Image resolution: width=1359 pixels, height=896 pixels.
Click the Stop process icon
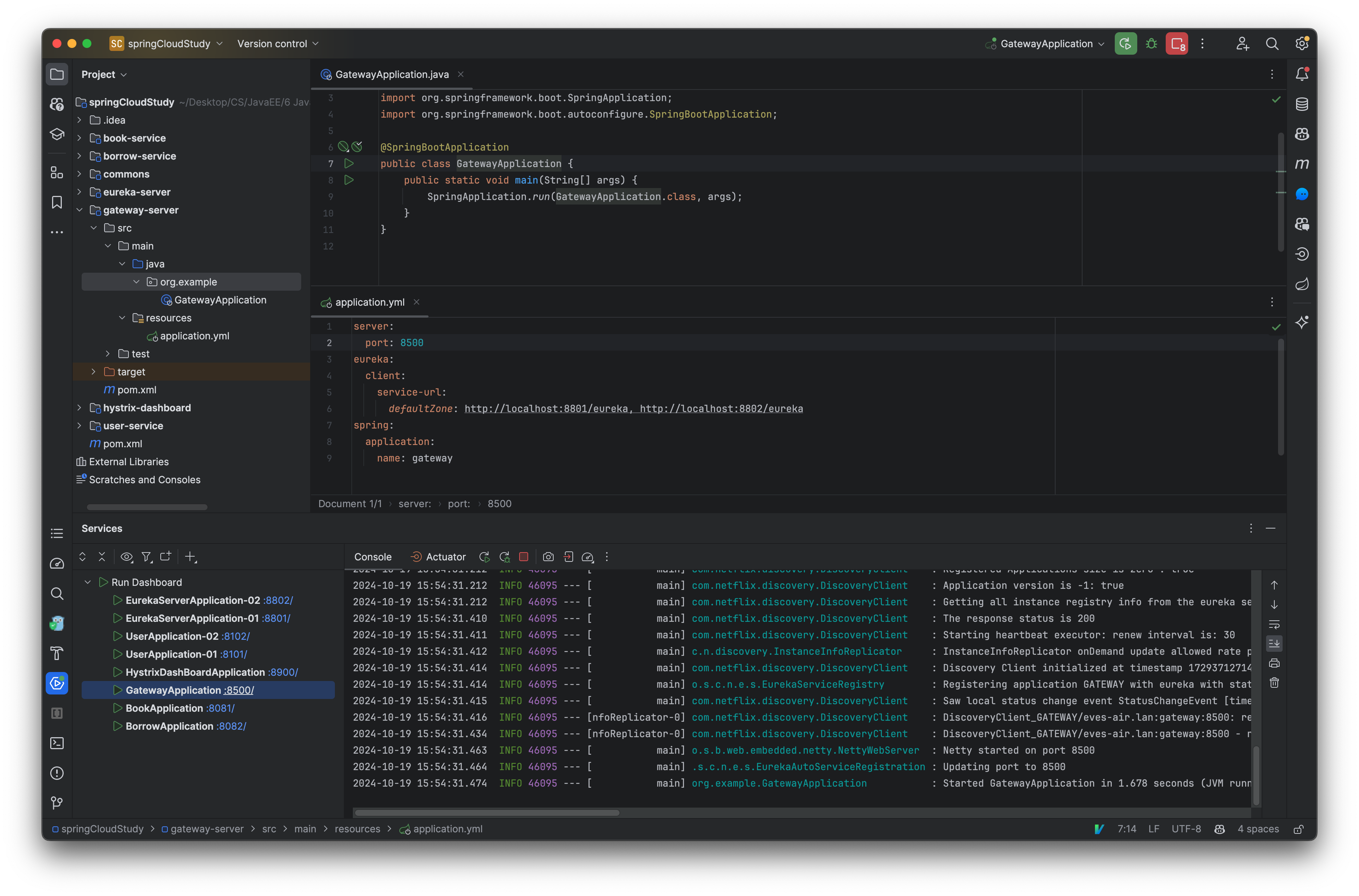click(x=523, y=557)
